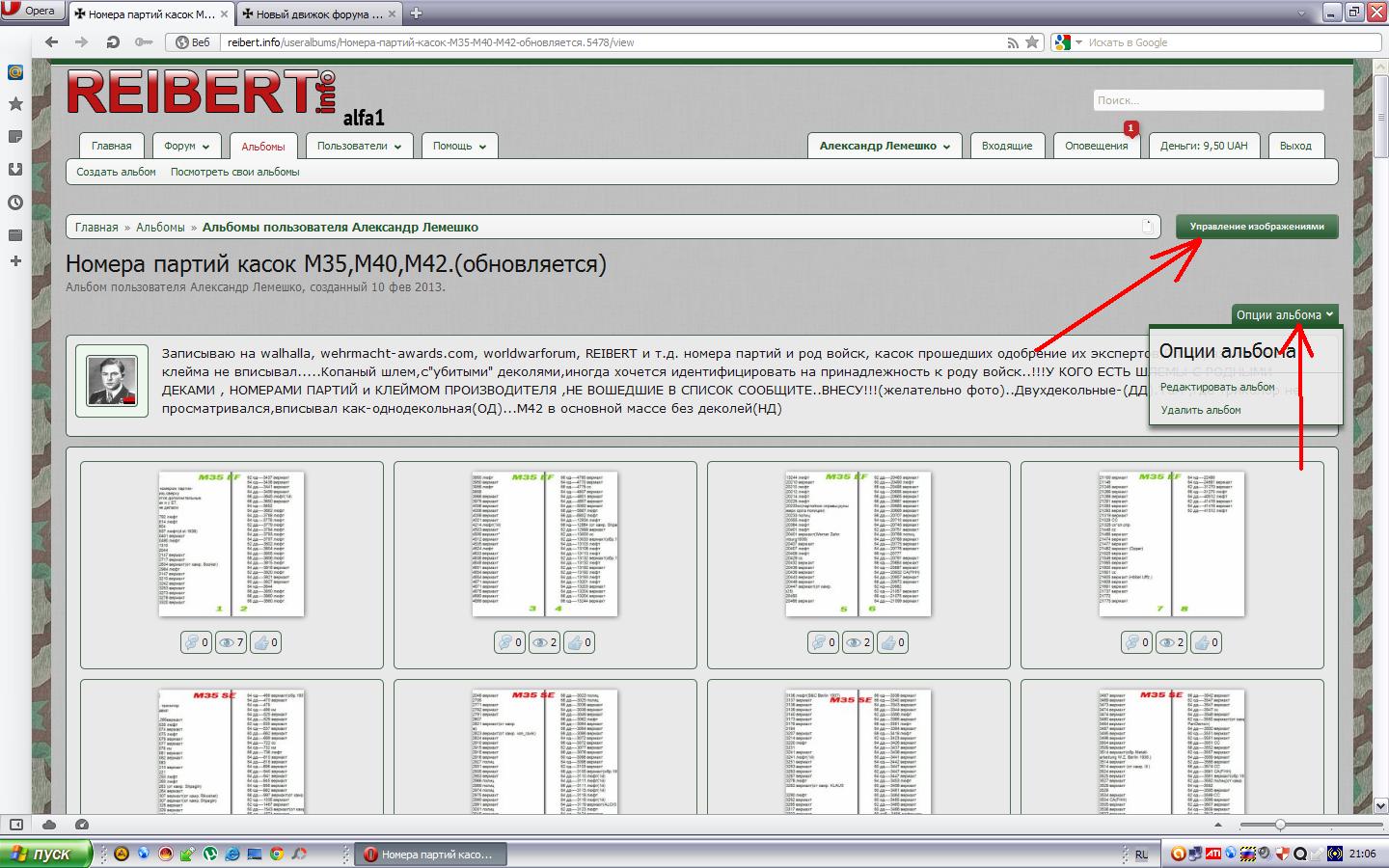Click the browser back arrow
Screen dimensions: 1389x868
click(52, 42)
